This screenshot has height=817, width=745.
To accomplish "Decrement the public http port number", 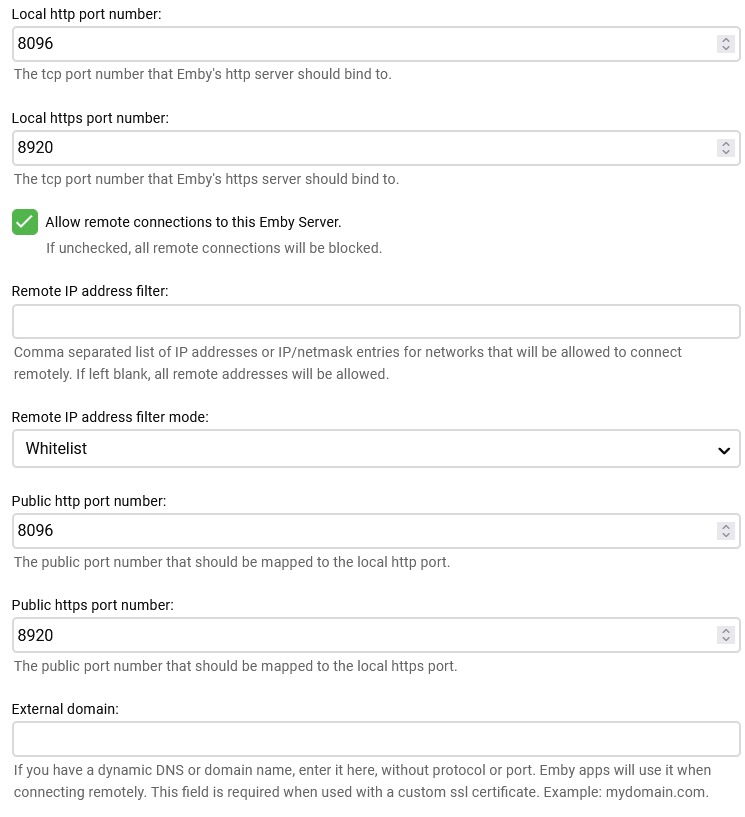I will 725,535.
